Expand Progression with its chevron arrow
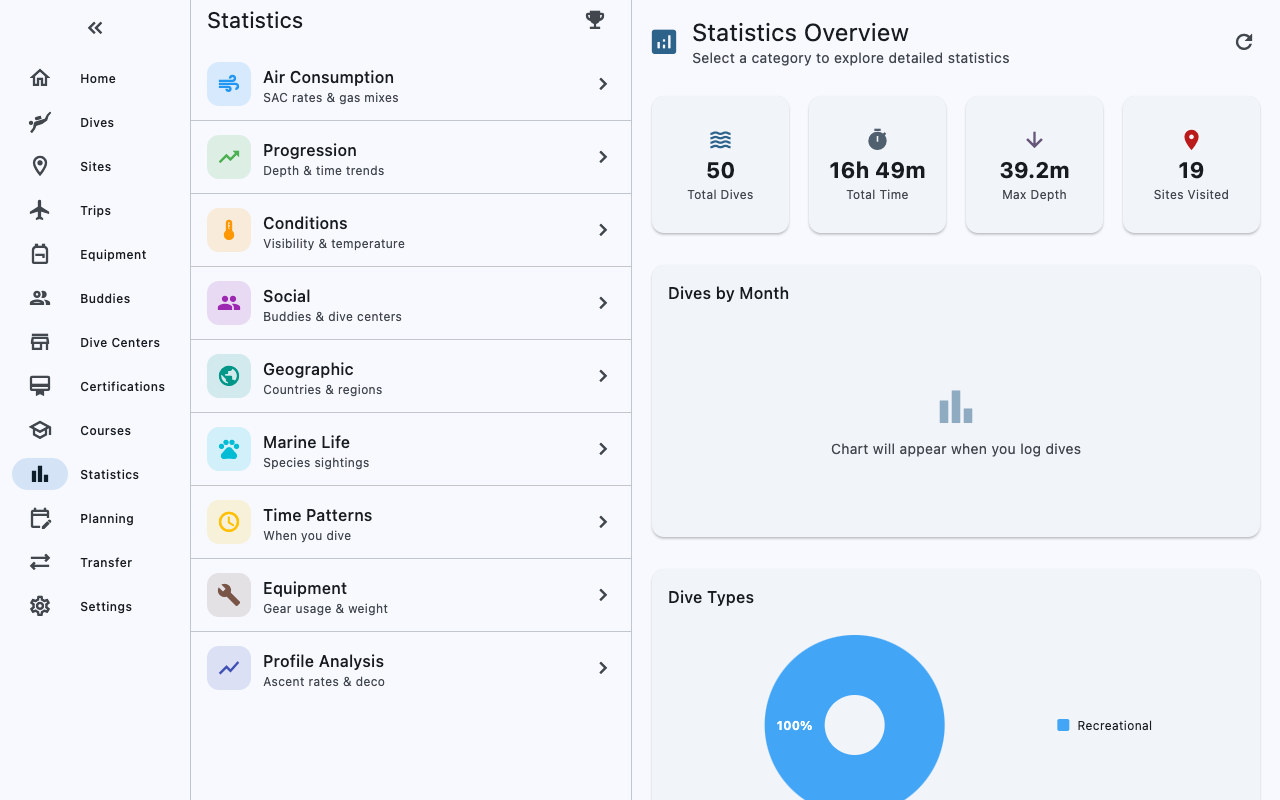 (x=603, y=157)
